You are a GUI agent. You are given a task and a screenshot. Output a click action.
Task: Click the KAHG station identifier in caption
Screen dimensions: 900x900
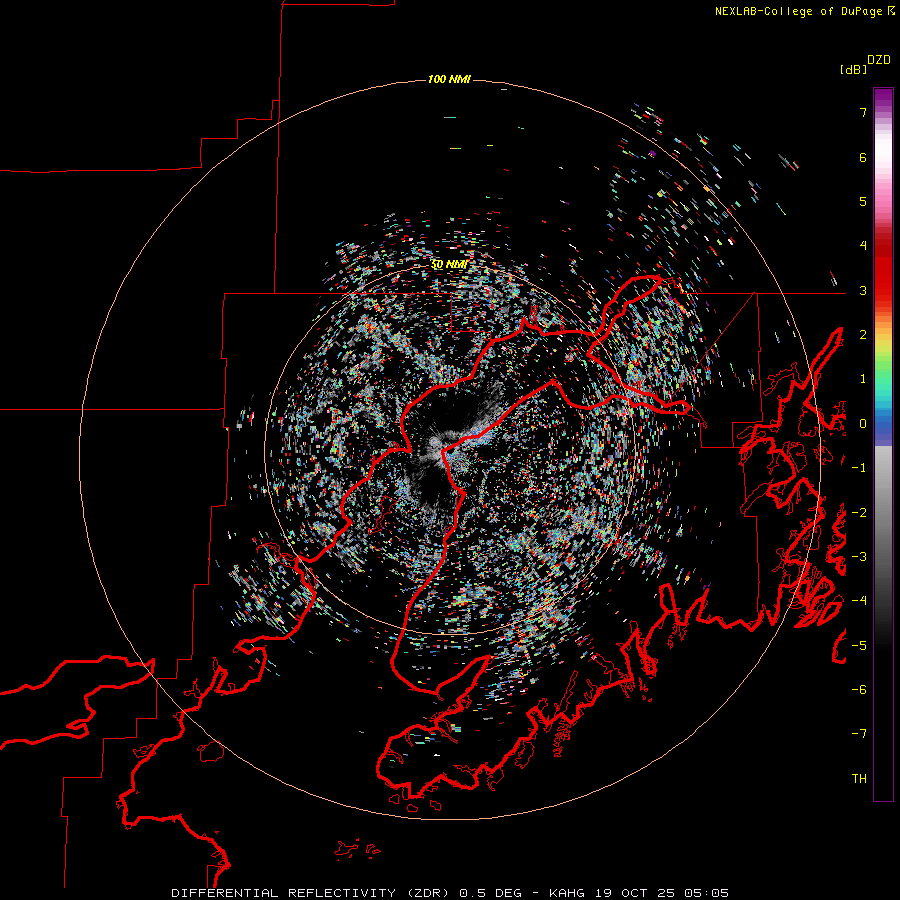click(x=566, y=893)
